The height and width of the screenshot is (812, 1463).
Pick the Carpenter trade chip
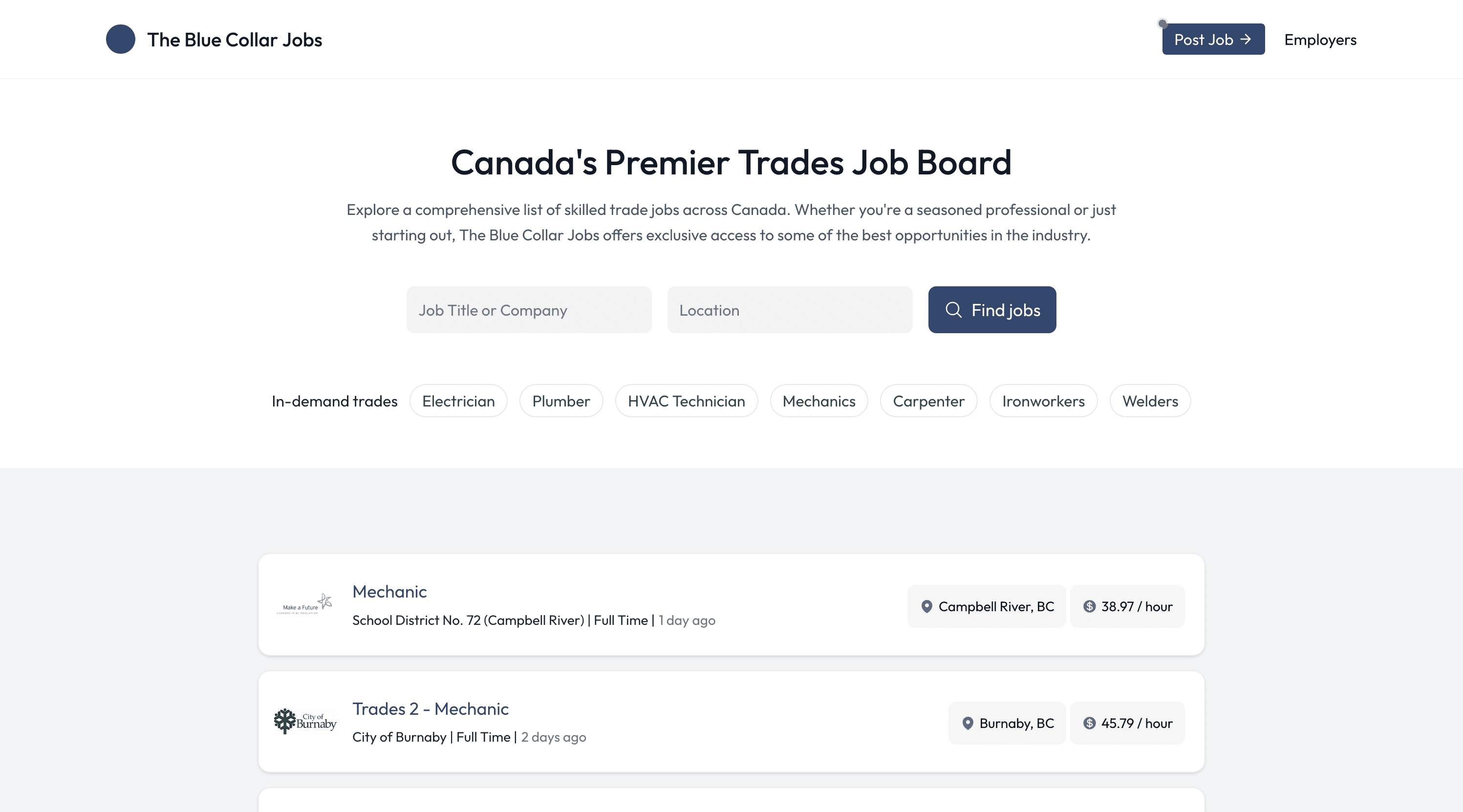pyautogui.click(x=928, y=401)
